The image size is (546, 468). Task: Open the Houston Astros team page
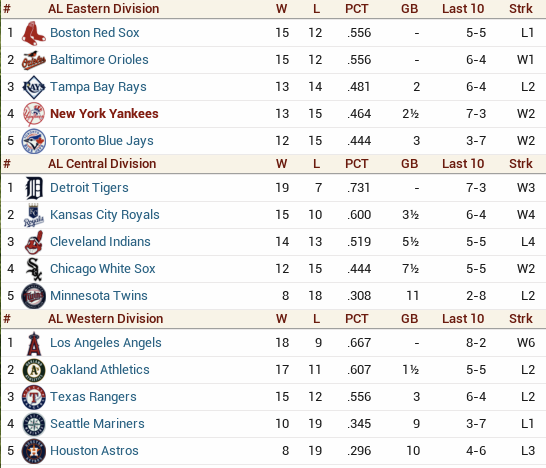click(94, 451)
